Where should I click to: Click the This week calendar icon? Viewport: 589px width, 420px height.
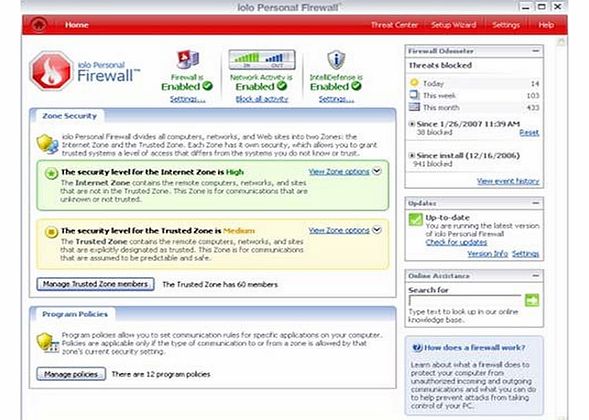[x=414, y=95]
